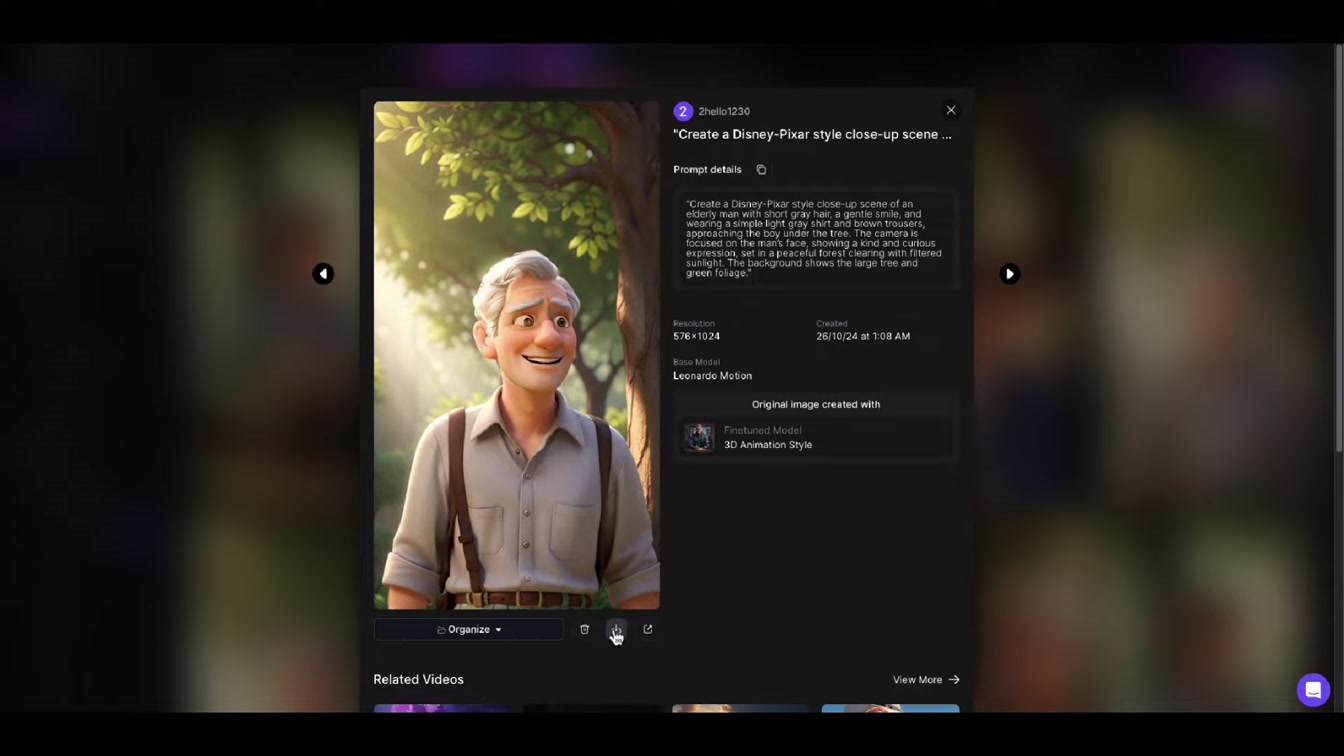Viewport: 1344px width, 756px height.
Task: Open the video in a new tab icon
Action: (x=648, y=630)
